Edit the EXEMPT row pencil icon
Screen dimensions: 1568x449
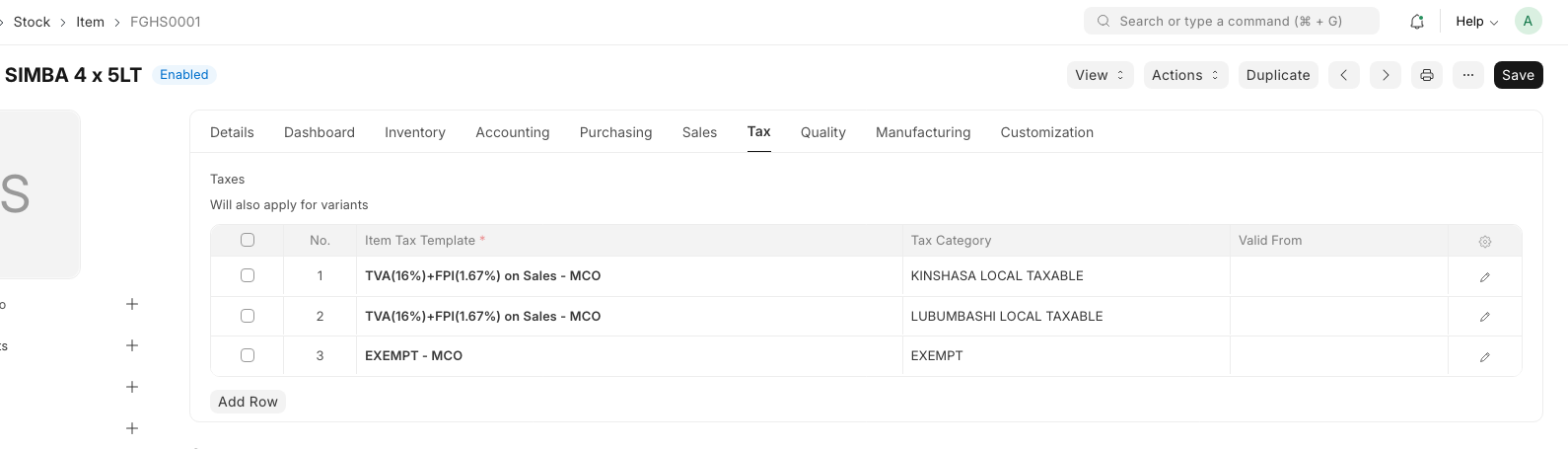coord(1485,357)
